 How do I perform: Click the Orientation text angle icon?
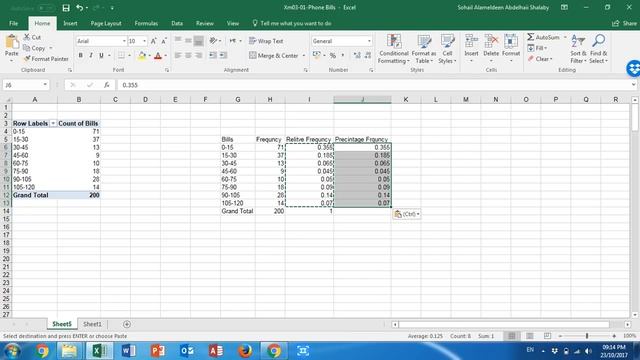(213, 41)
